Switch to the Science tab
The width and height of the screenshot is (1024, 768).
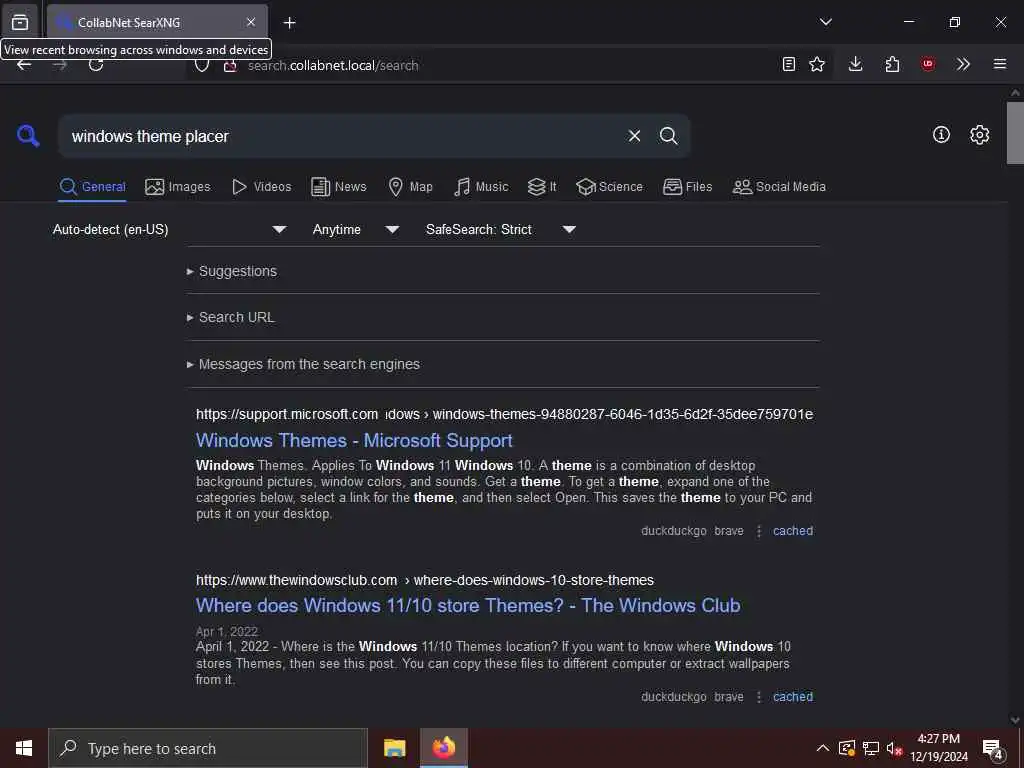click(x=609, y=187)
